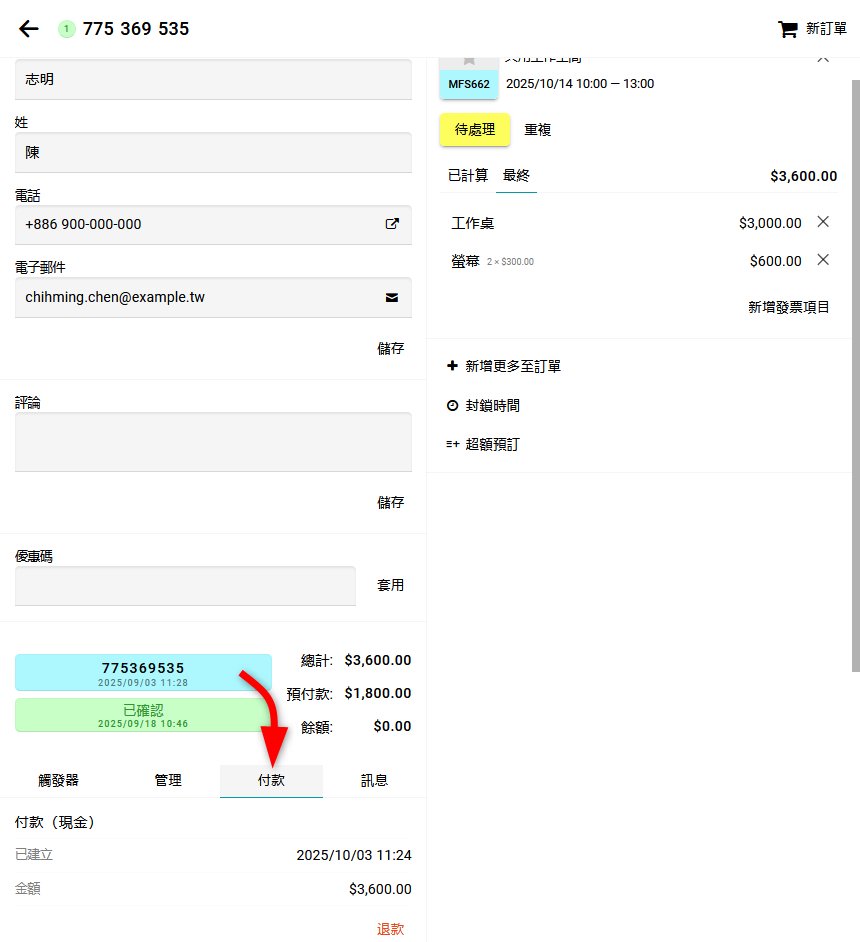Click the 超額預訂 overbooking icon
This screenshot has width=860, height=942.
click(x=452, y=444)
